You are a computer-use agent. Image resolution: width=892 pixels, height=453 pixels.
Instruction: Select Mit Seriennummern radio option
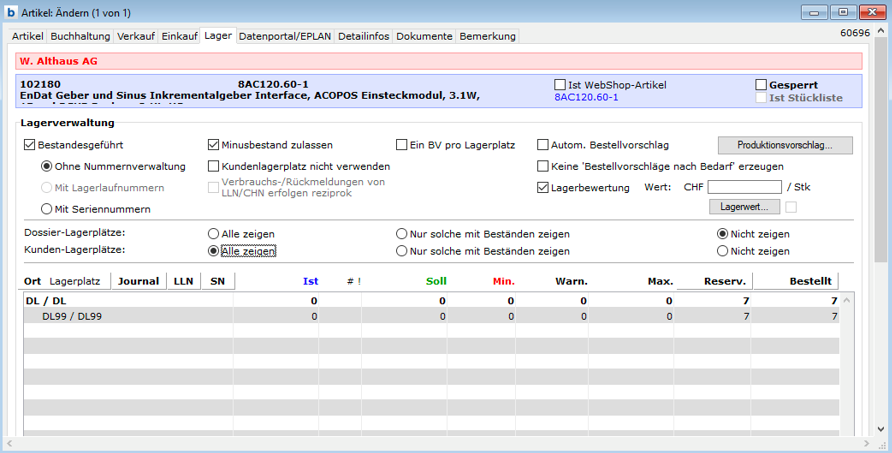point(47,209)
